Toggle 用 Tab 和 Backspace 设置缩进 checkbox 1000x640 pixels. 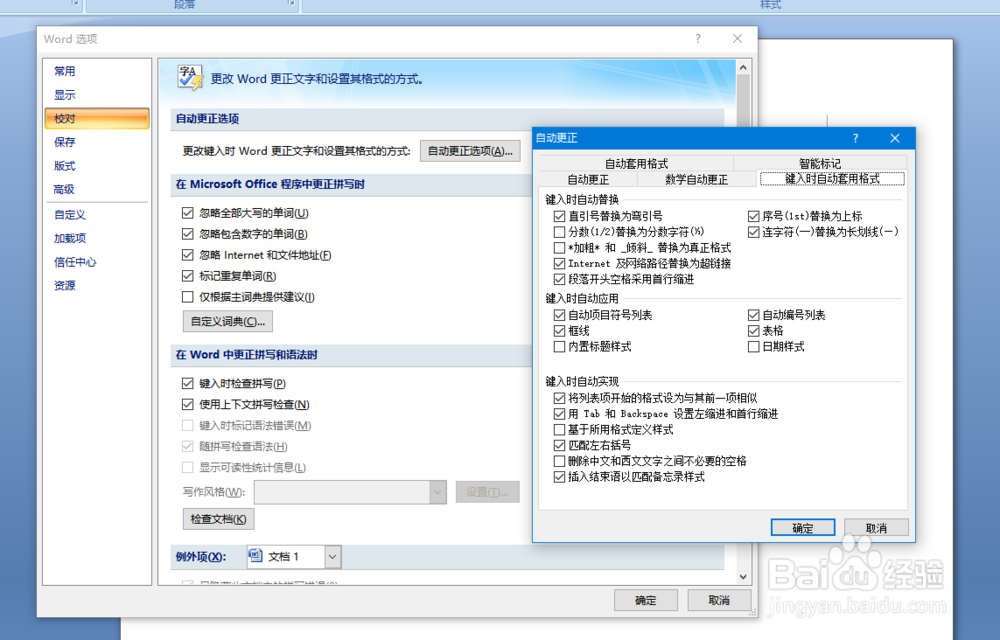(559, 414)
